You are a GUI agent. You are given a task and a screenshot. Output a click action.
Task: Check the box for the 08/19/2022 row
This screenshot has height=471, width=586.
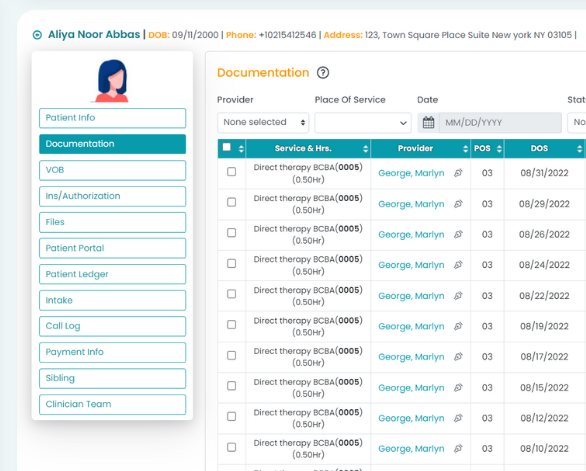pyautogui.click(x=232, y=324)
